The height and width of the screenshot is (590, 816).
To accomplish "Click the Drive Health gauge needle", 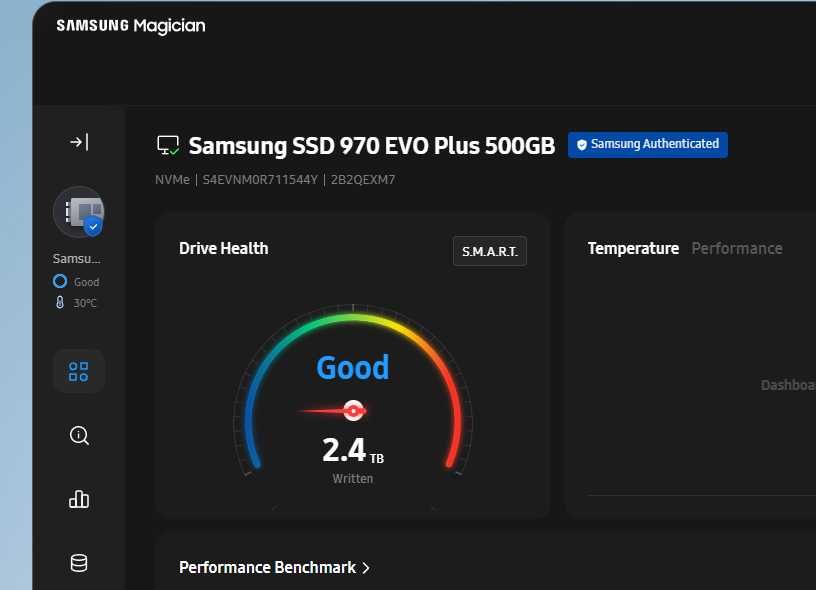I will coord(333,411).
